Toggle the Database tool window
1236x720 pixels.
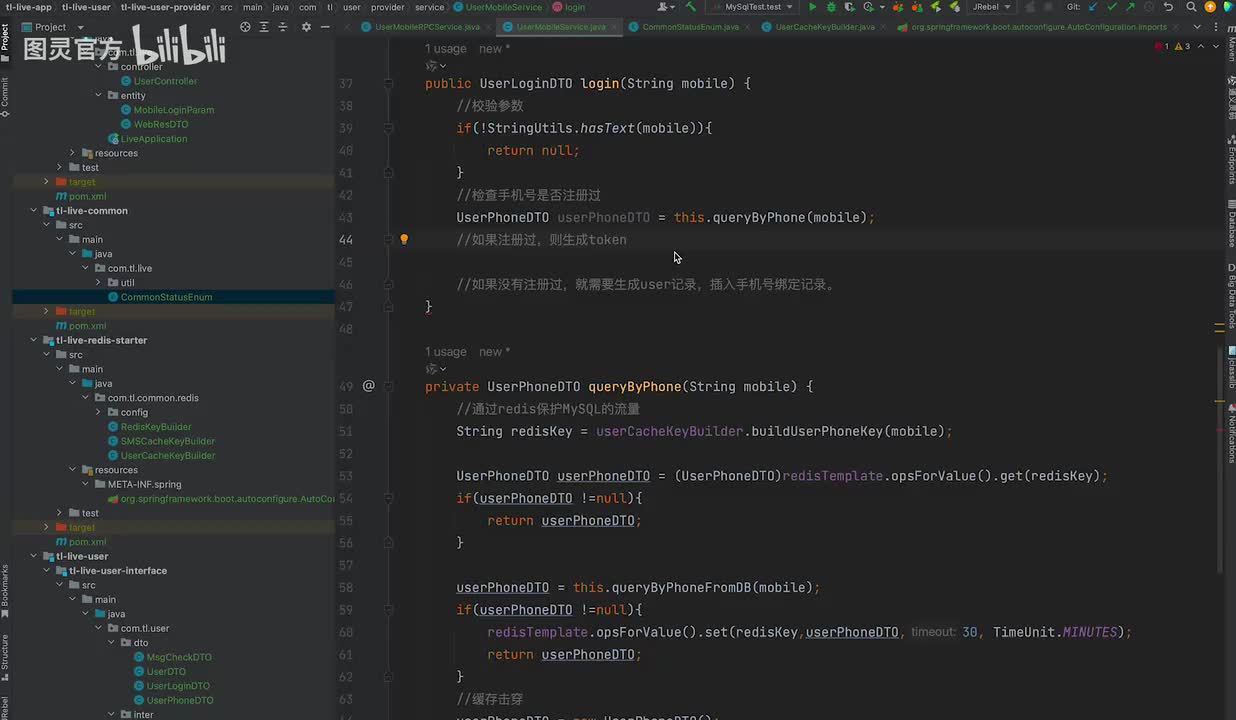(1231, 225)
